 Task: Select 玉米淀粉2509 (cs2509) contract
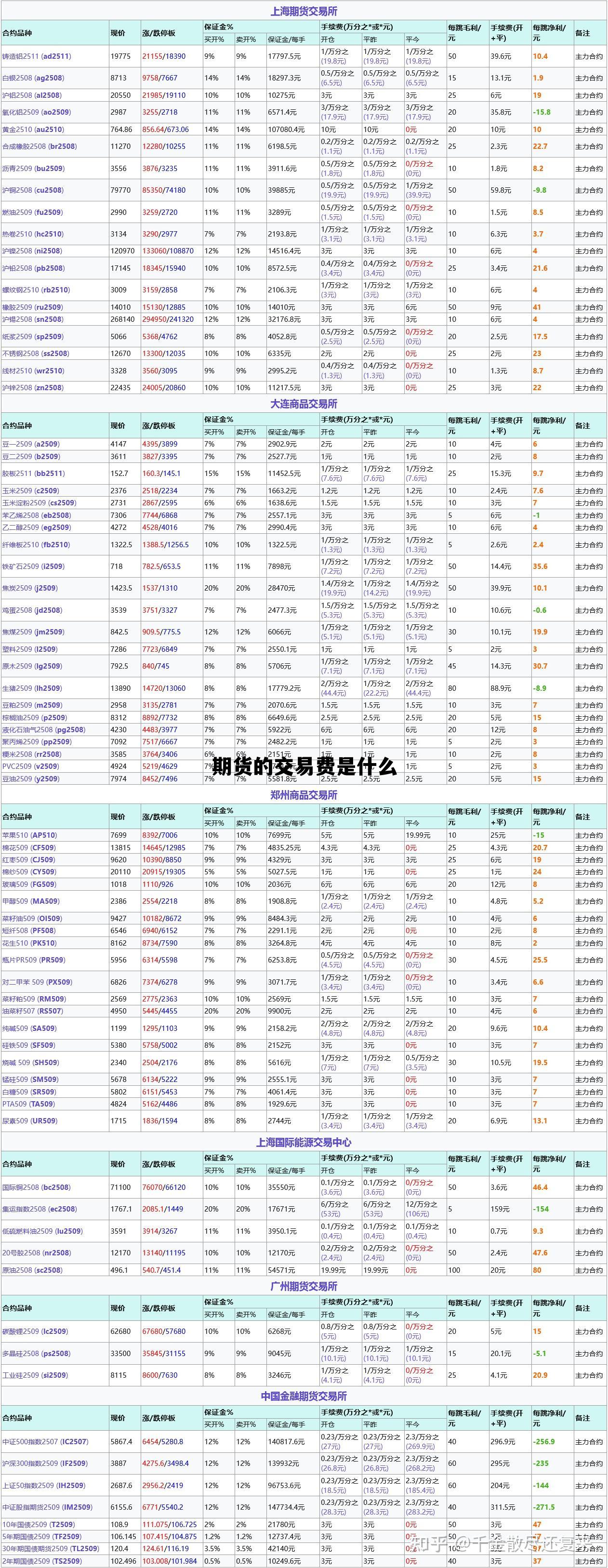39,503
